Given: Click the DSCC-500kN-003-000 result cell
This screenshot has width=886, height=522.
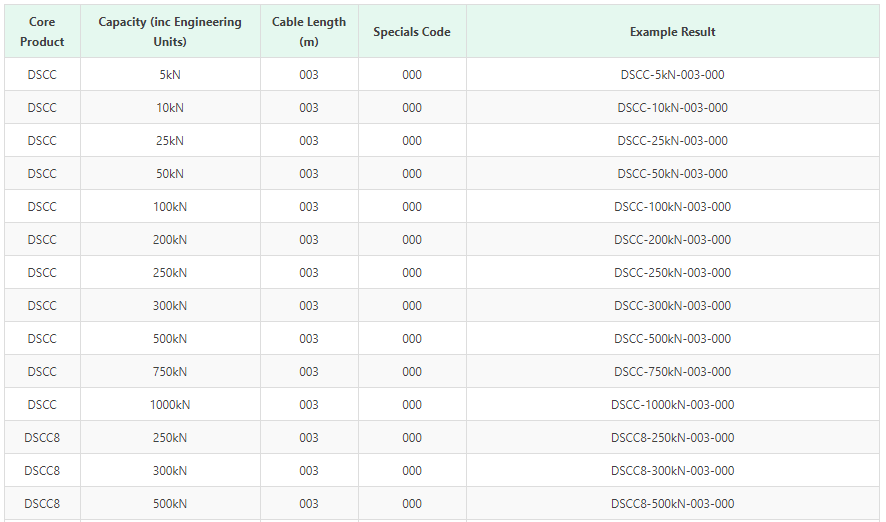Looking at the screenshot, I should click(x=672, y=339).
